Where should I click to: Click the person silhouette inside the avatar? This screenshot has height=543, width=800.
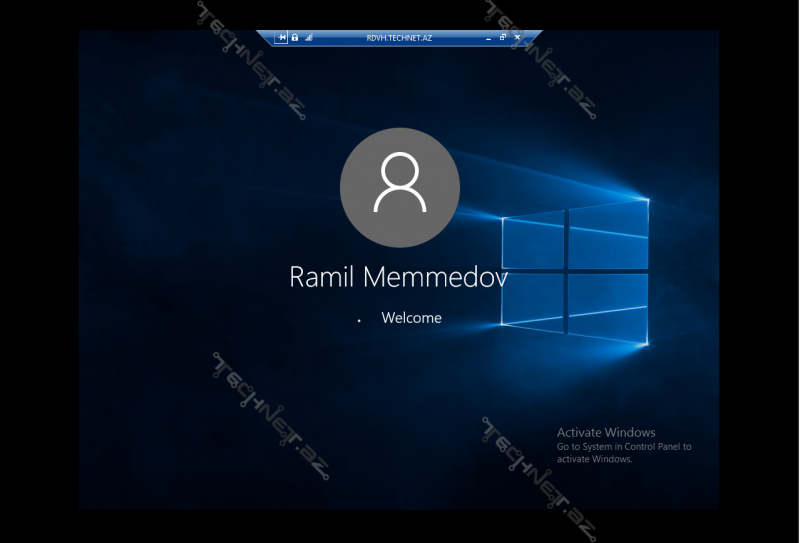pyautogui.click(x=400, y=184)
